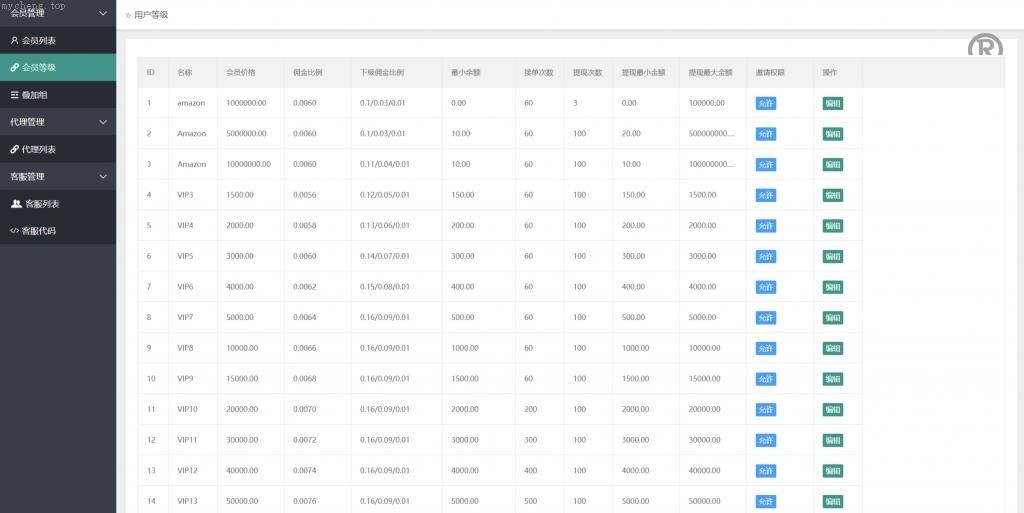The width and height of the screenshot is (1024, 513).
Task: Toggle the 允许 permission for row ID 1
Action: point(765,103)
